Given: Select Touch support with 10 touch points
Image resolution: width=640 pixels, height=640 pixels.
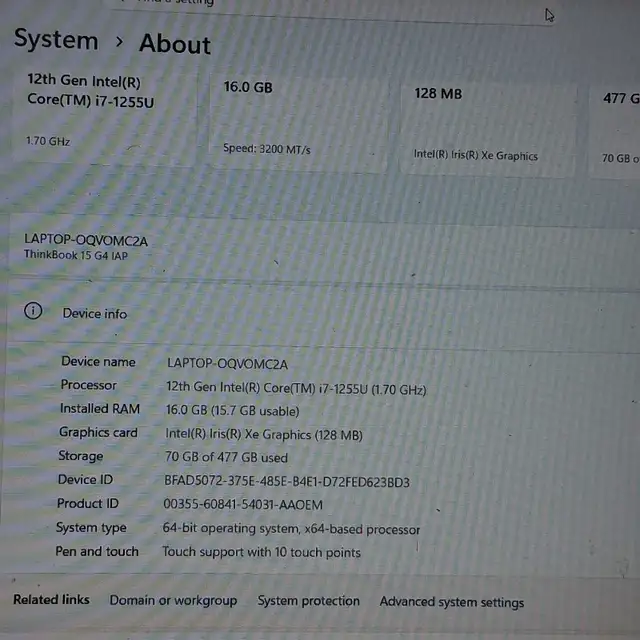Looking at the screenshot, I should pyautogui.click(x=261, y=552).
